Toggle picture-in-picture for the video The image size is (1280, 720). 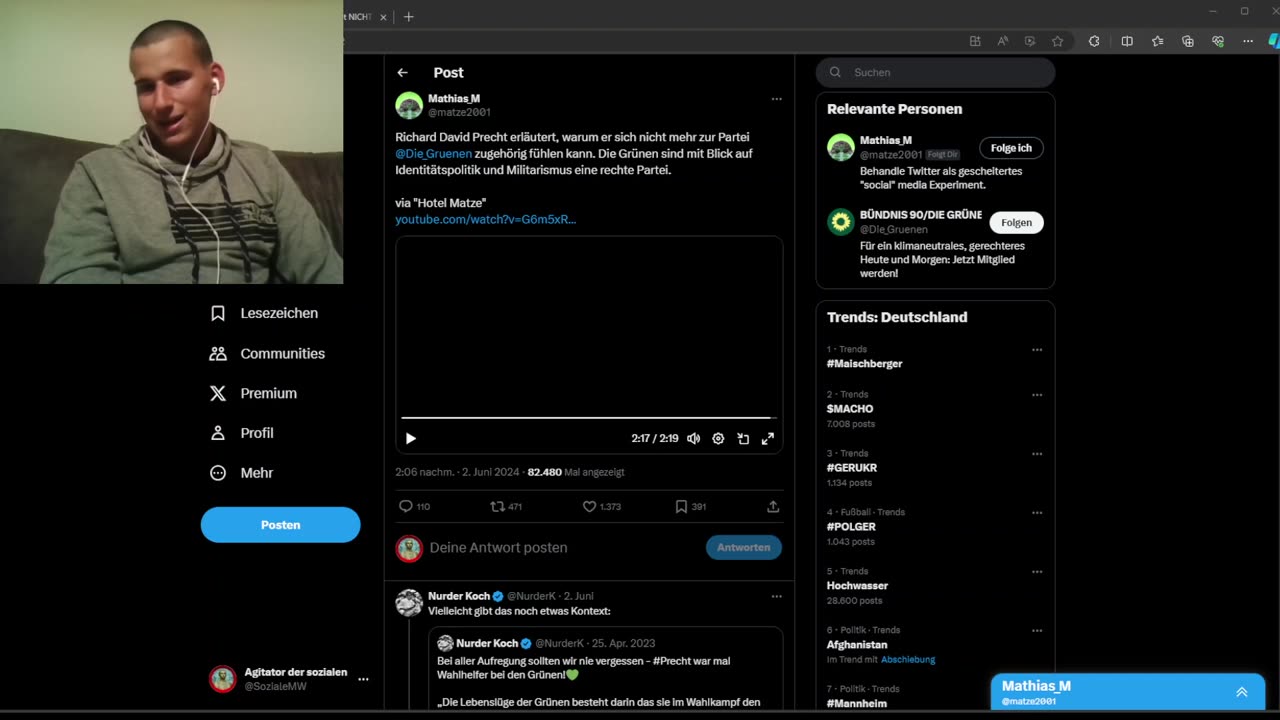click(x=743, y=438)
